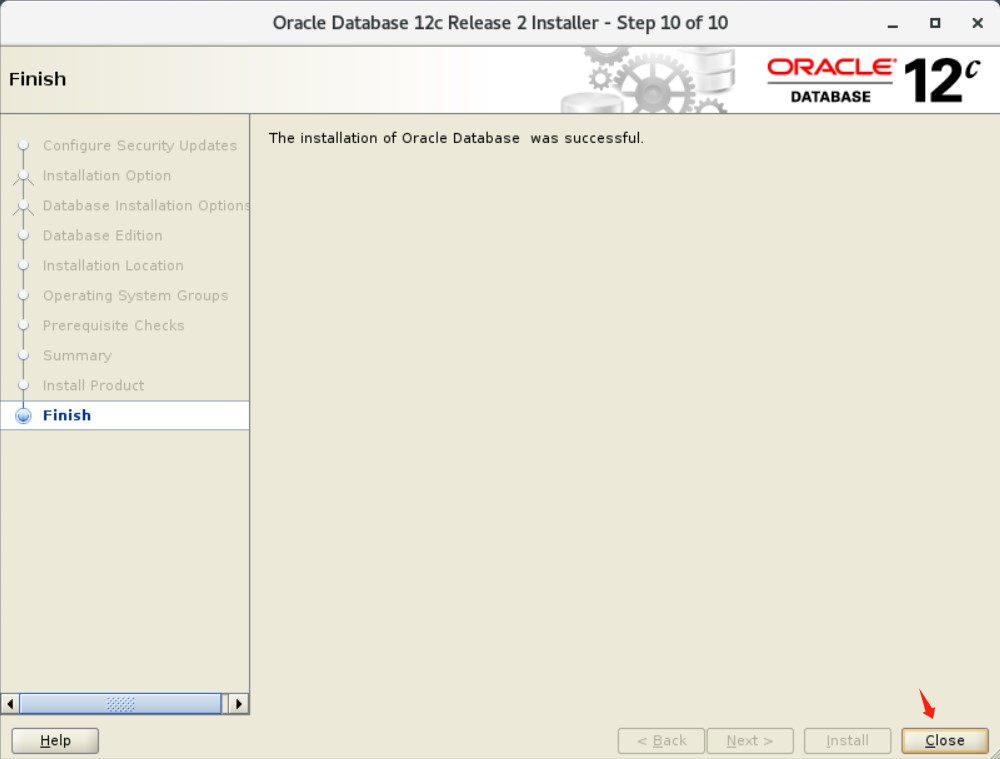Select the Prerequisite Checks step
This screenshot has width=1000, height=759.
[114, 325]
